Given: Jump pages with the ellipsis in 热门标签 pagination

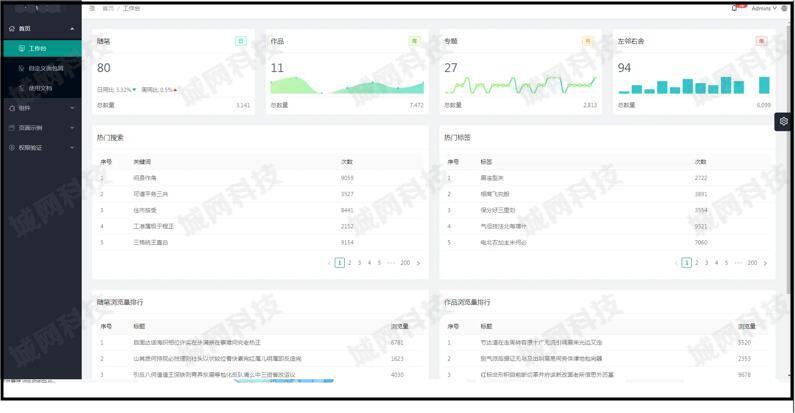Looking at the screenshot, I should coord(738,263).
